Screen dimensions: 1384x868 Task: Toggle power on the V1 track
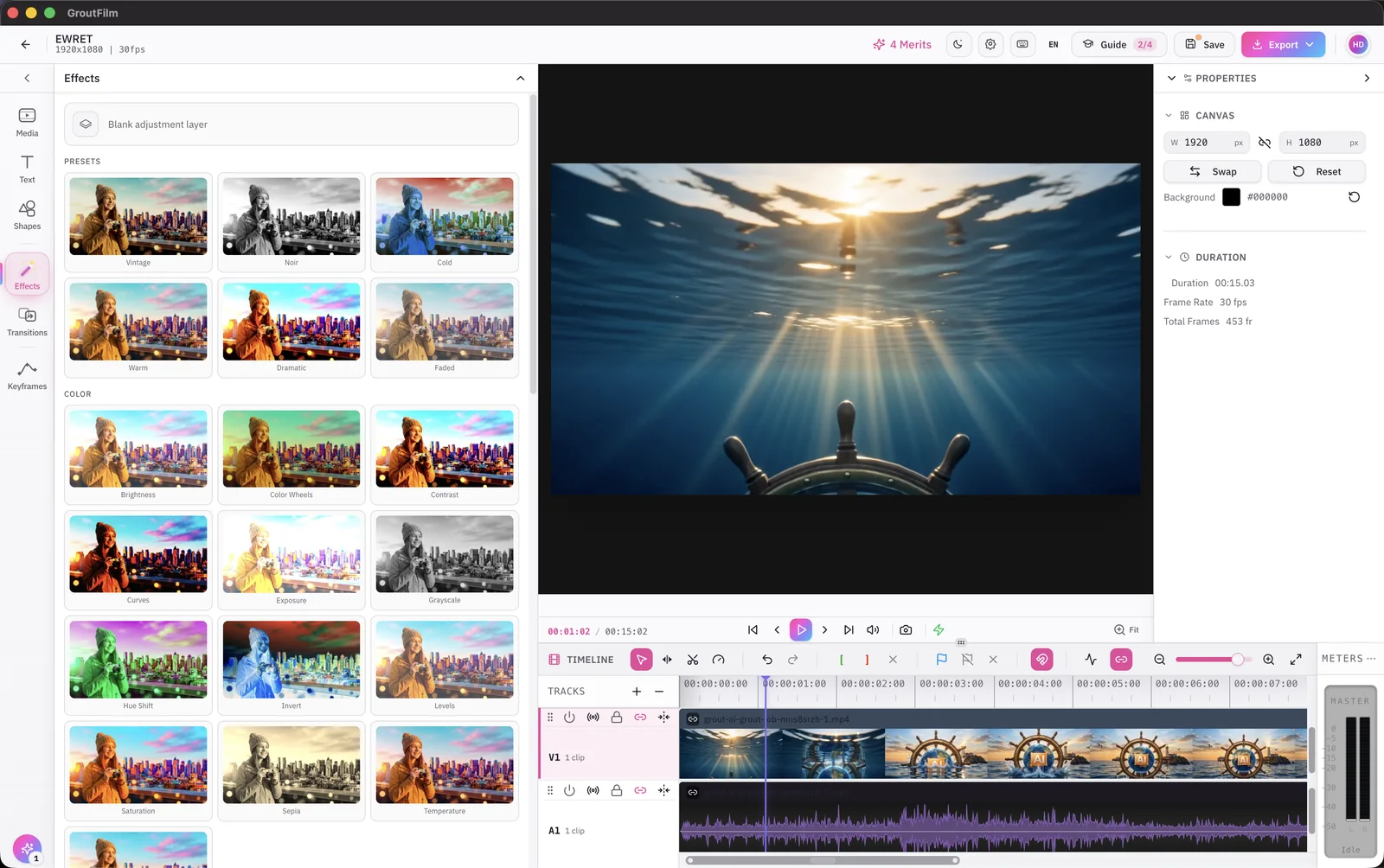click(569, 718)
